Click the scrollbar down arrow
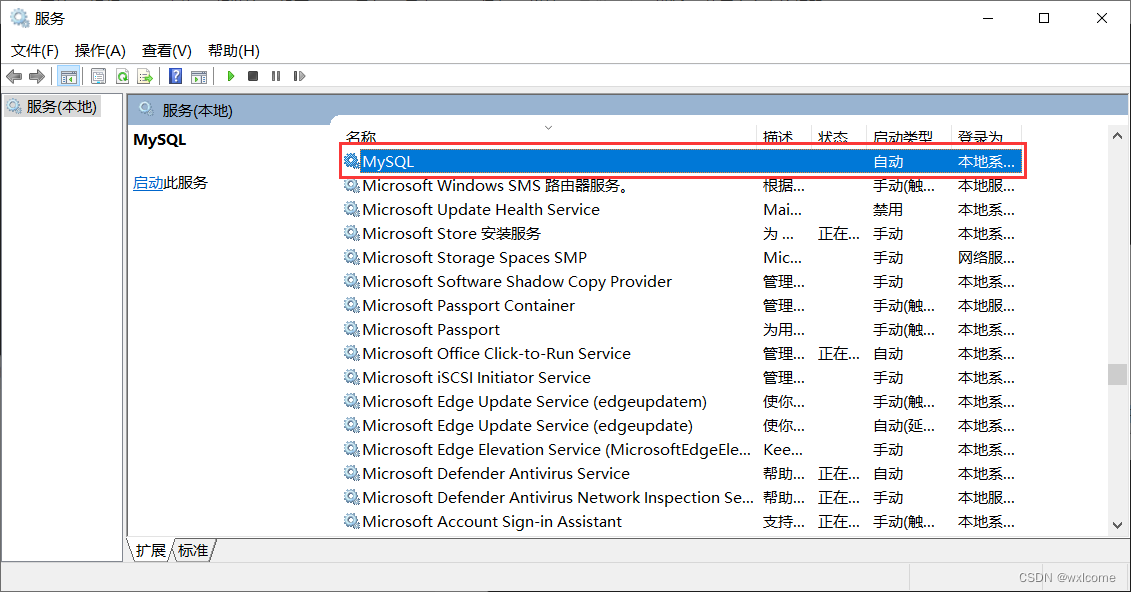 1117,525
